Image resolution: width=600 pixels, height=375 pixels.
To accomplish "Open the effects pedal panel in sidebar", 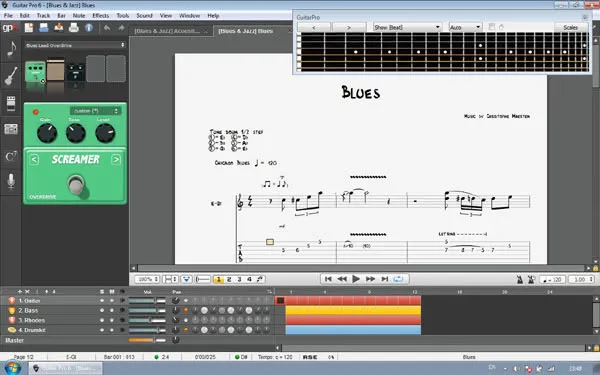I will [x=11, y=103].
